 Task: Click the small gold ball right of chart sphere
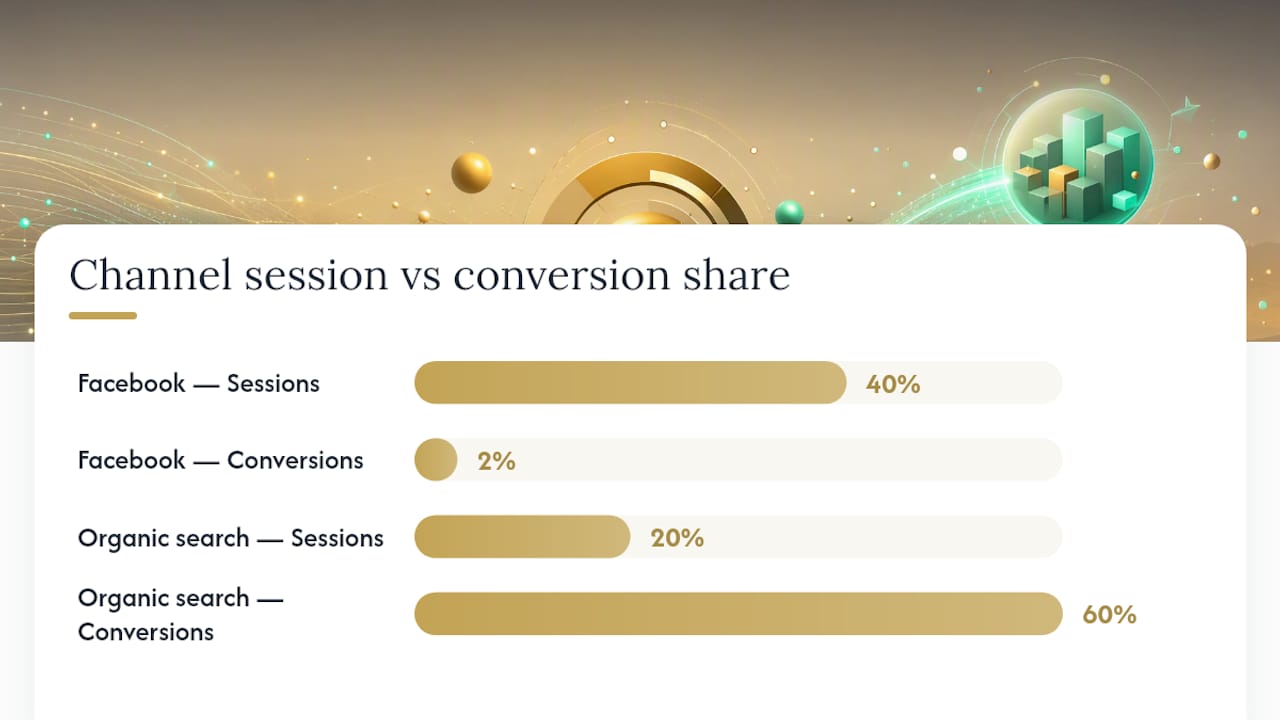click(x=1211, y=161)
